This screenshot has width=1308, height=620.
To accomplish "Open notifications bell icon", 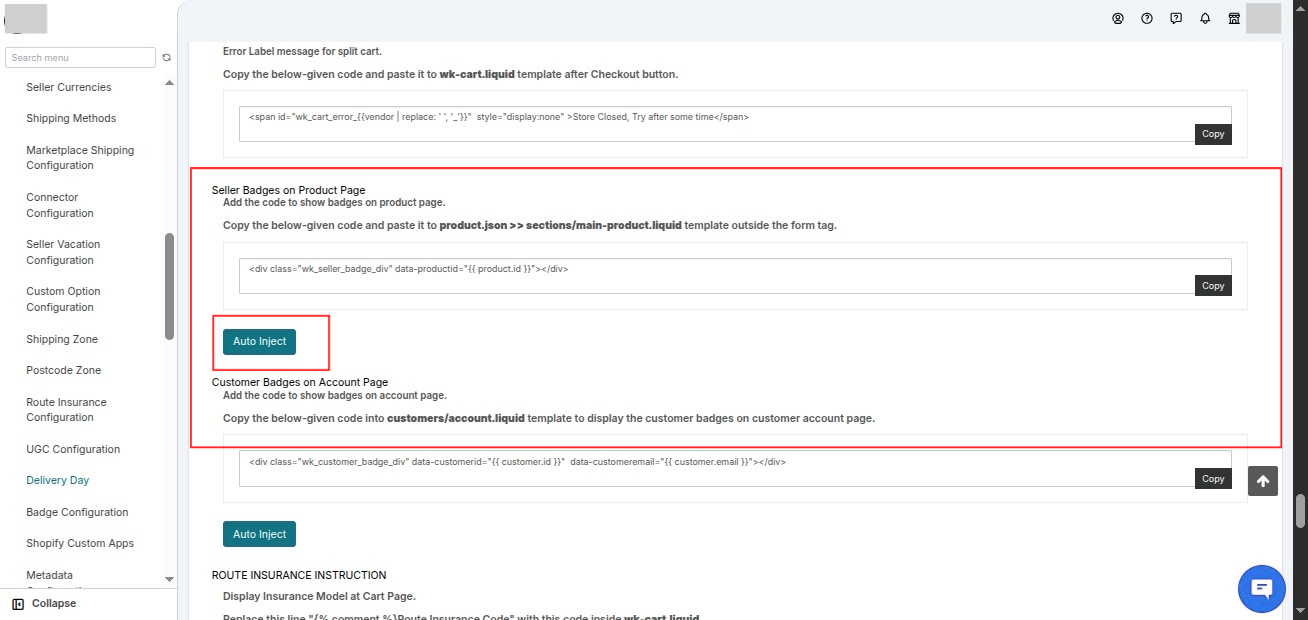I will pos(1205,18).
